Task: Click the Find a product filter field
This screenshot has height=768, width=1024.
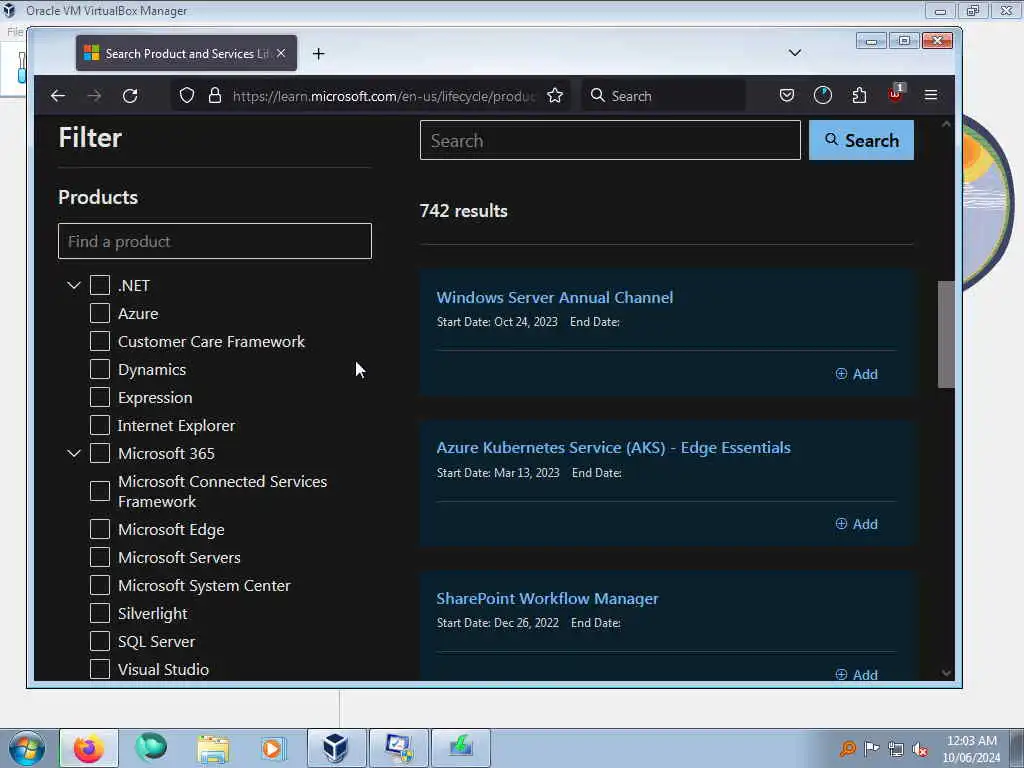Action: tap(215, 242)
